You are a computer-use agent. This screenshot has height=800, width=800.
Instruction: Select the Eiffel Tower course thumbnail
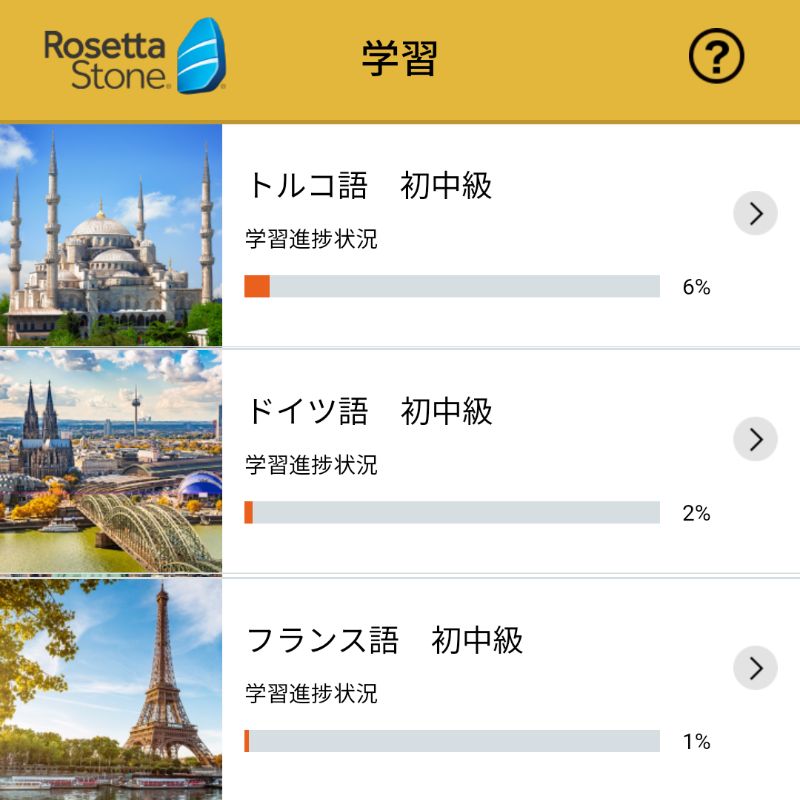click(111, 689)
